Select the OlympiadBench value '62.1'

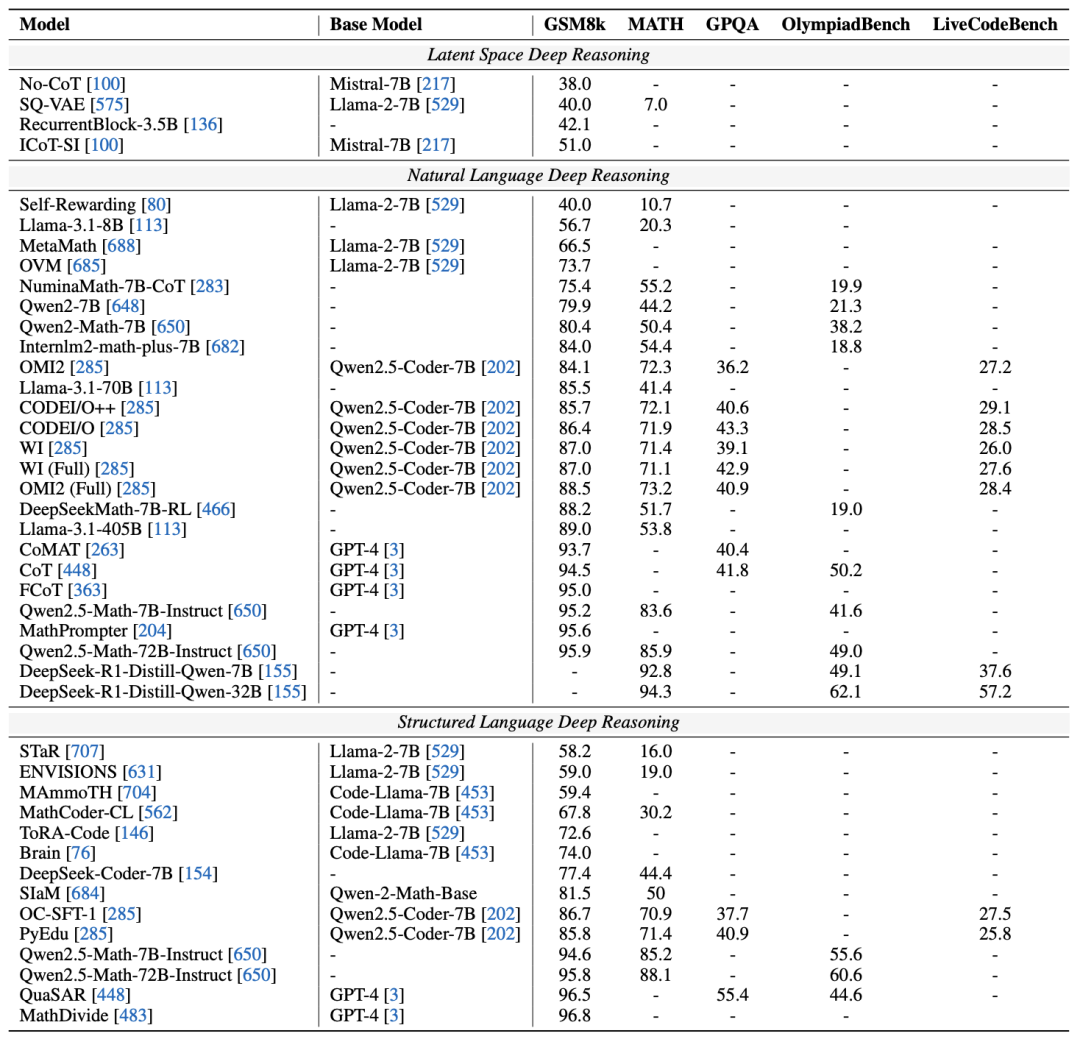[x=846, y=692]
